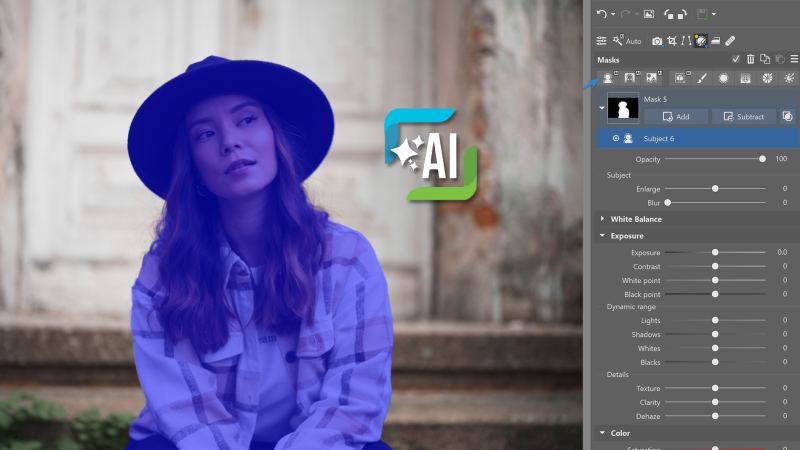Open the Undo history dropdown arrow
800x450 pixels.
click(613, 14)
